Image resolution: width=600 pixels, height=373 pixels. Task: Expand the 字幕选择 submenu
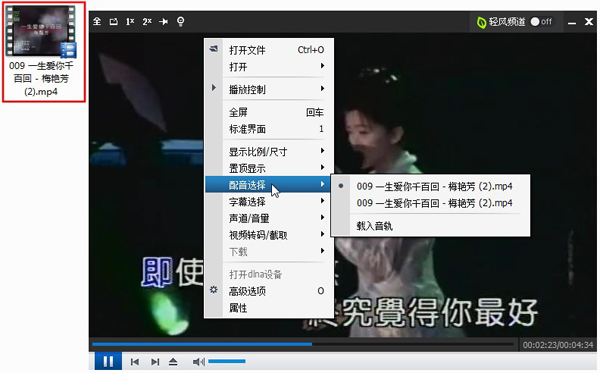tap(269, 202)
